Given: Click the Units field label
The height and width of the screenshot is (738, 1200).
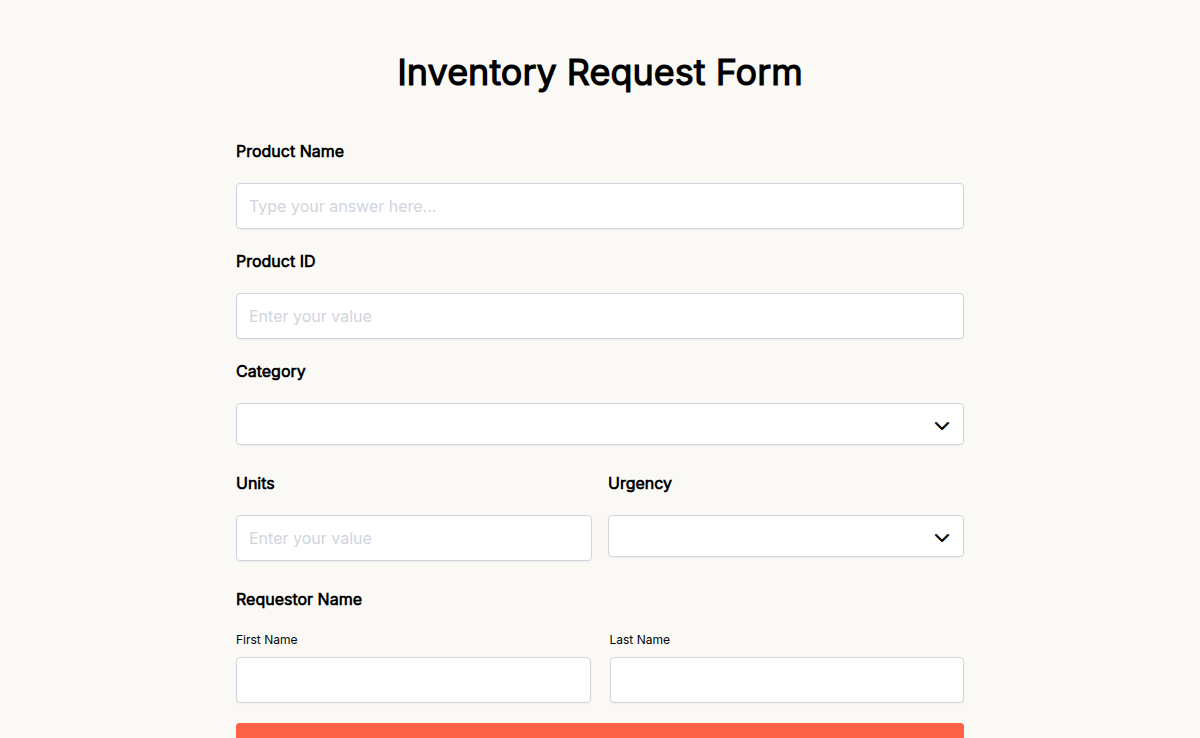Looking at the screenshot, I should tap(254, 483).
